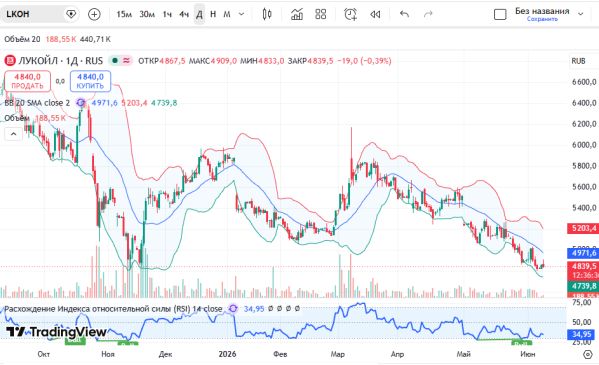Click the green market status dot
The image size is (599, 365).
click(115, 60)
